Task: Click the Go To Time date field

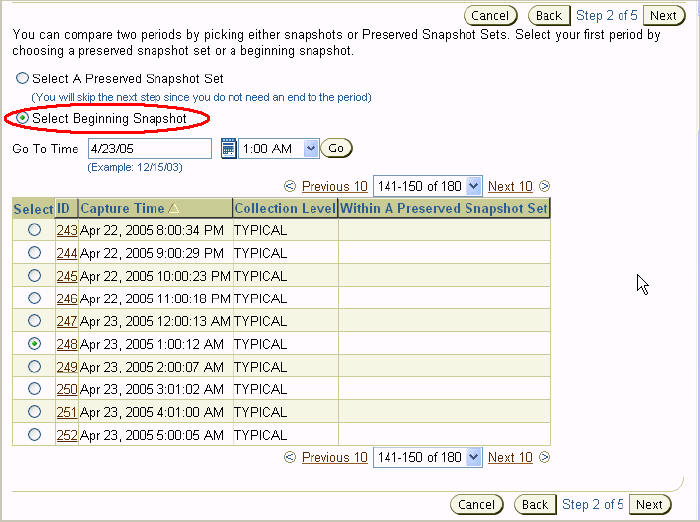Action: tap(150, 148)
